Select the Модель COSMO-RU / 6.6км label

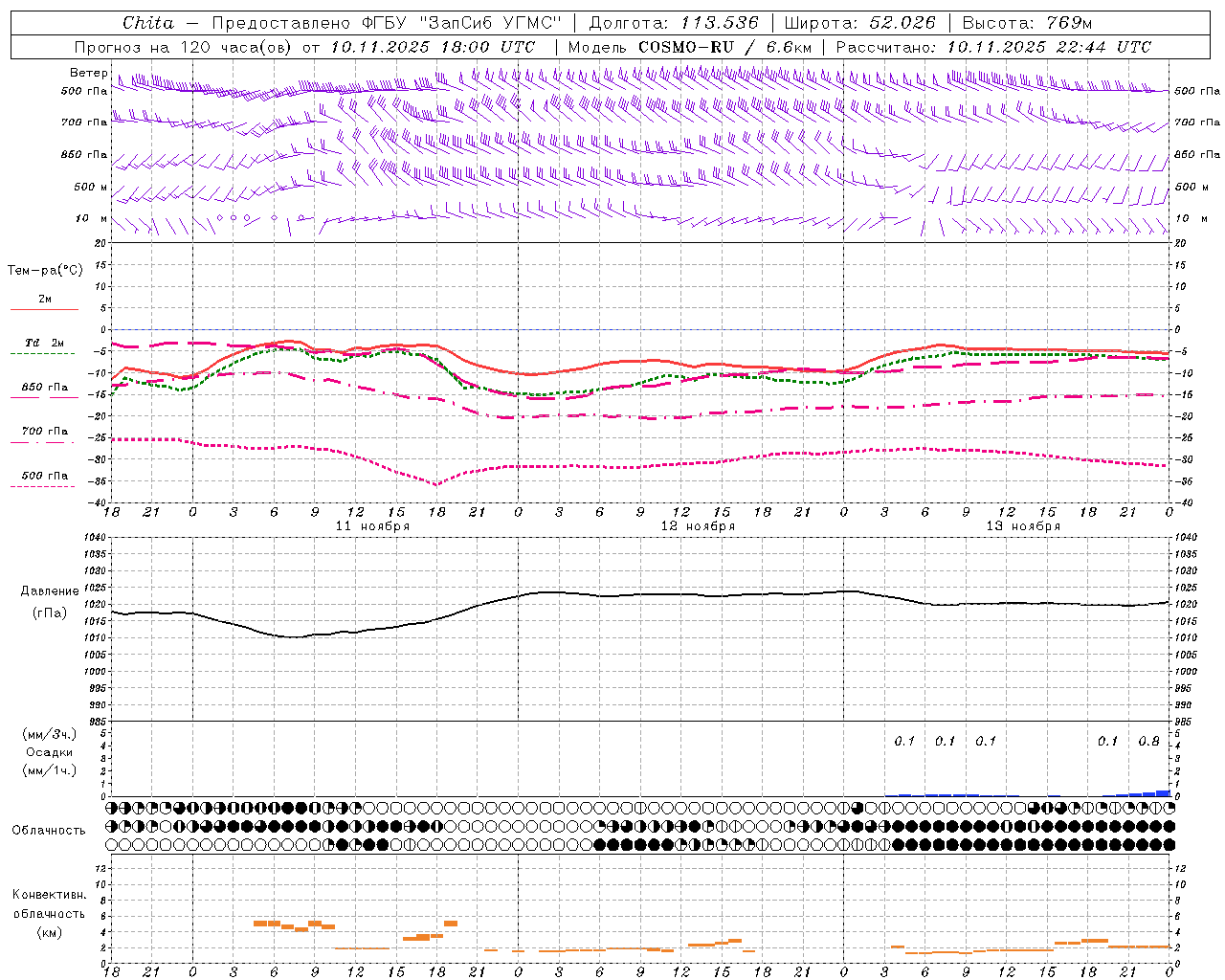[690, 47]
